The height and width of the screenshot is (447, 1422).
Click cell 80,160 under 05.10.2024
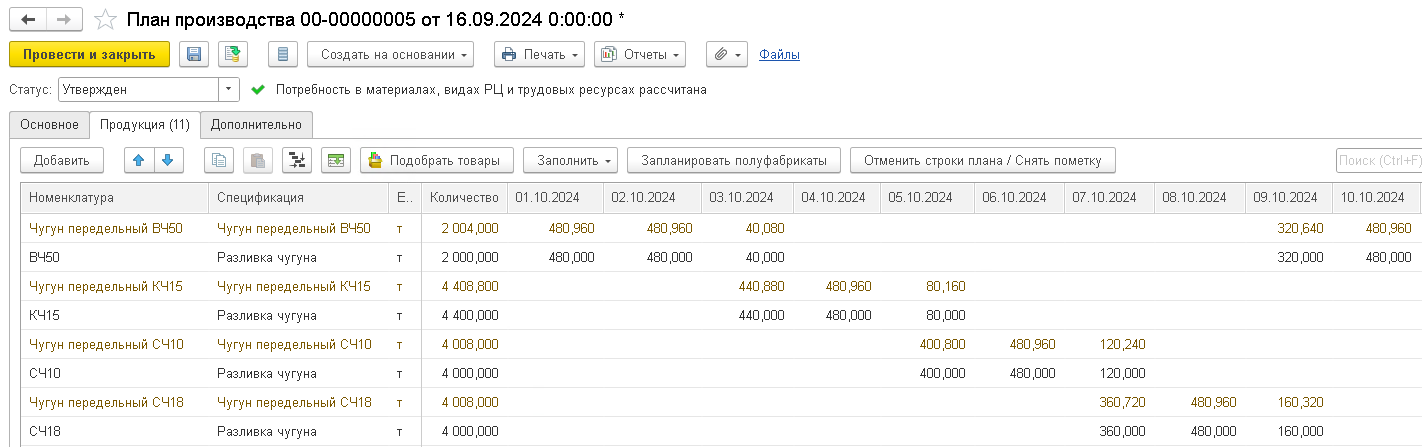point(928,286)
